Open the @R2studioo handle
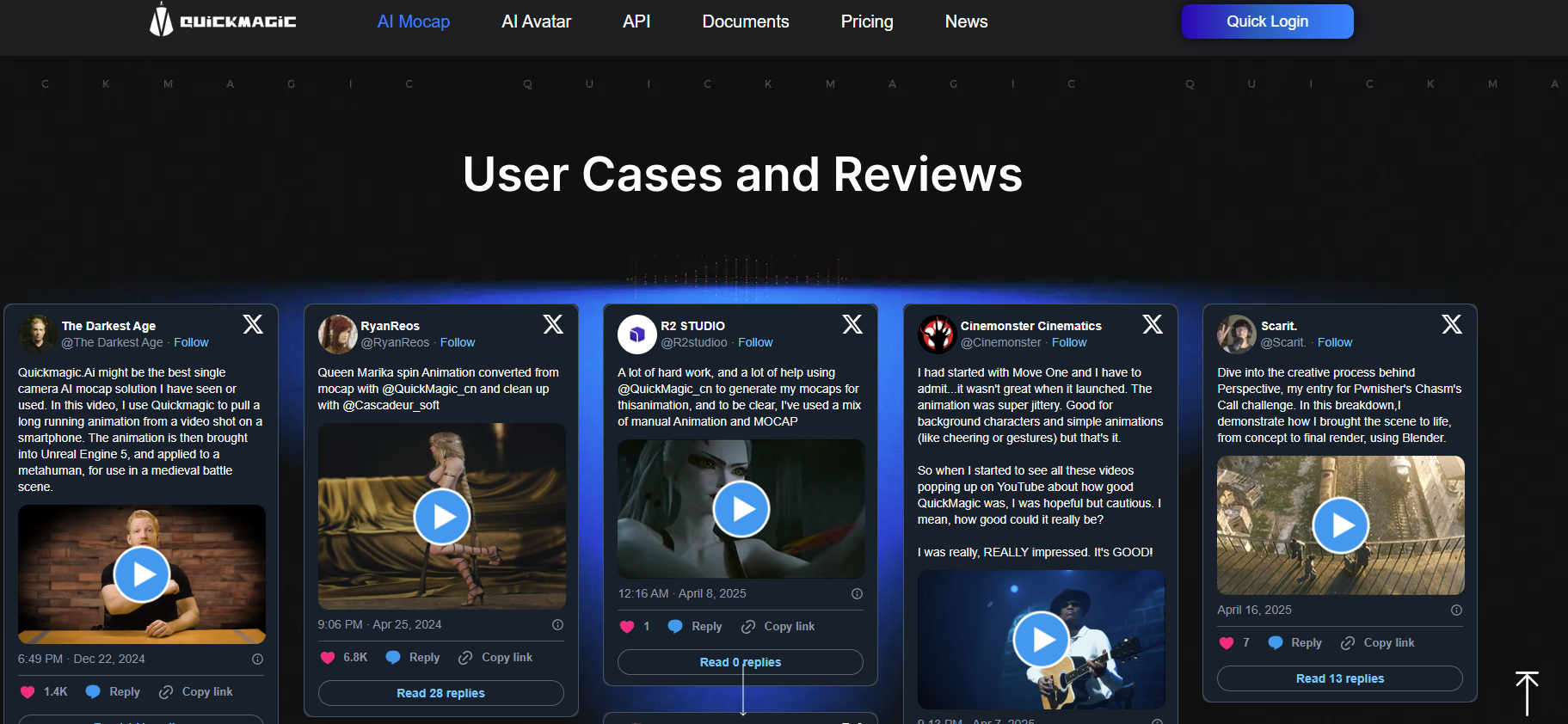The image size is (1568, 724). click(x=694, y=342)
